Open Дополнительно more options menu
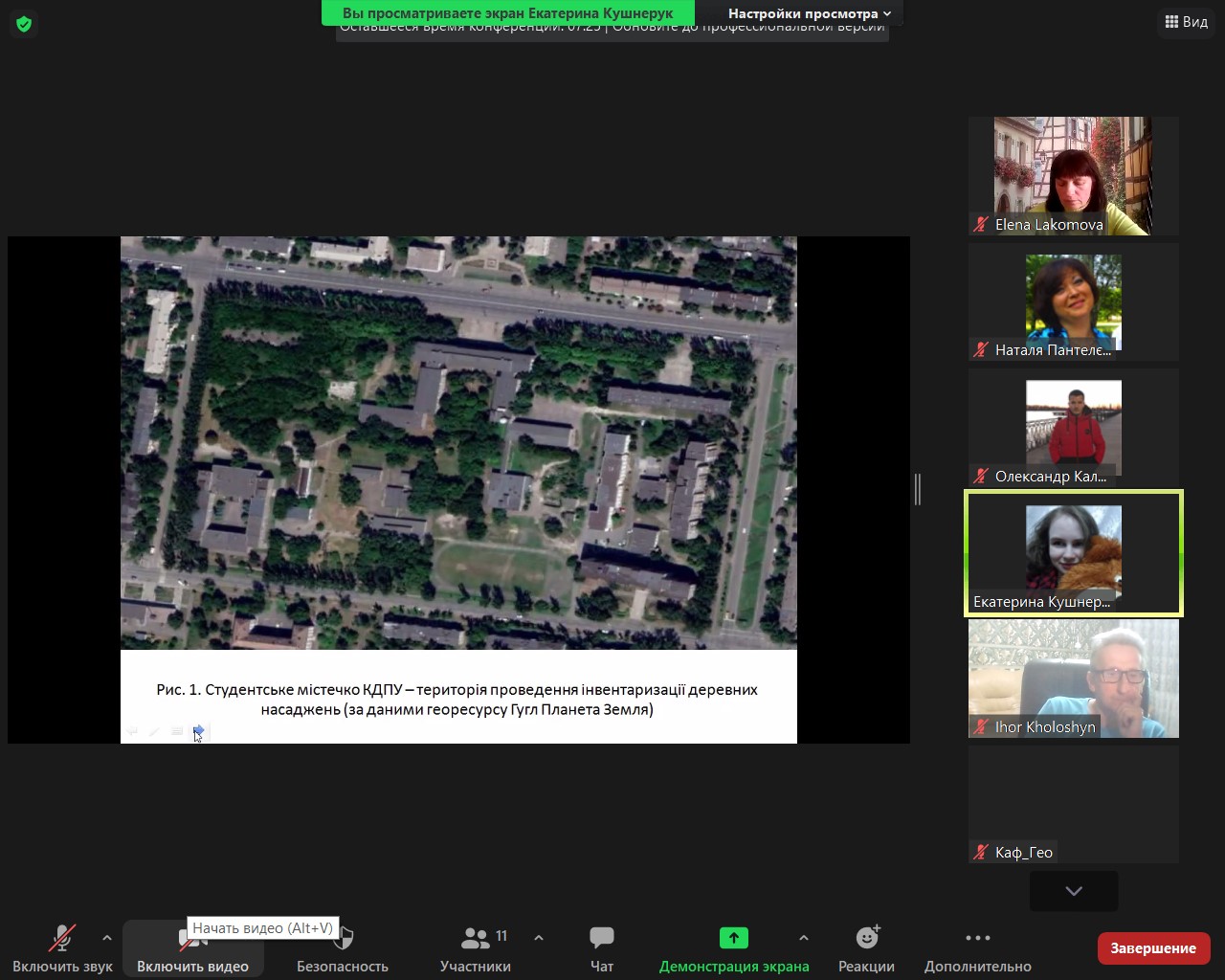The image size is (1225, 980). 978,948
